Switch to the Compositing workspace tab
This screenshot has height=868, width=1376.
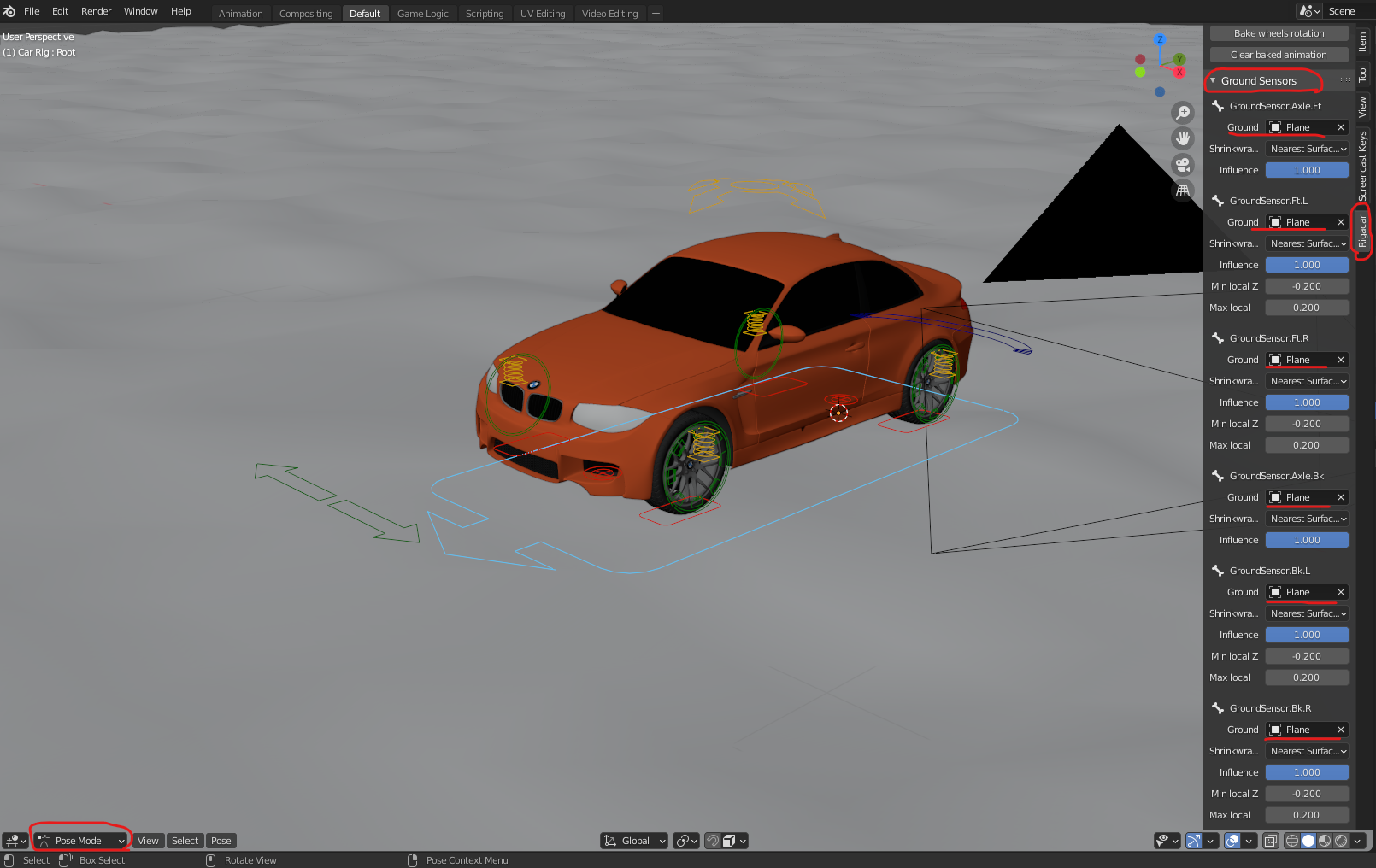tap(306, 14)
